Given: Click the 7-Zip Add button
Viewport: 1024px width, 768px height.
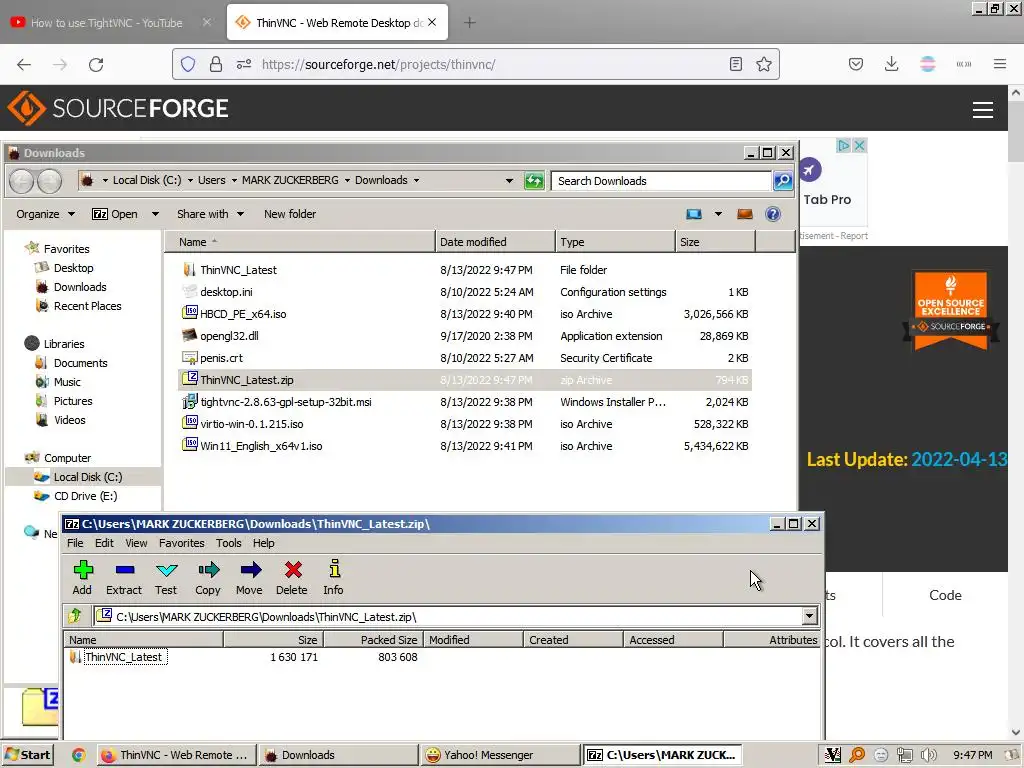Looking at the screenshot, I should (82, 578).
